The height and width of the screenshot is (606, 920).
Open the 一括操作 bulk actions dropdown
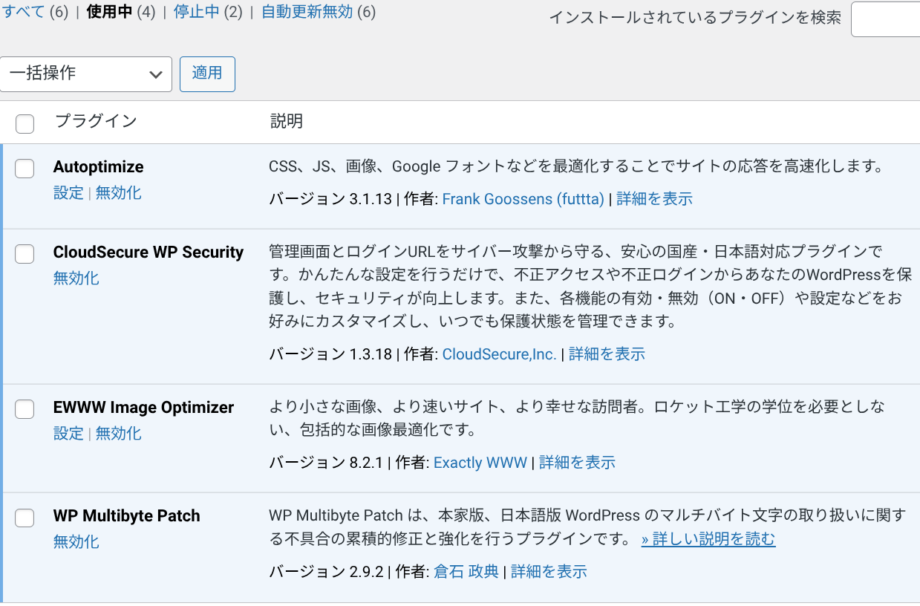click(86, 74)
